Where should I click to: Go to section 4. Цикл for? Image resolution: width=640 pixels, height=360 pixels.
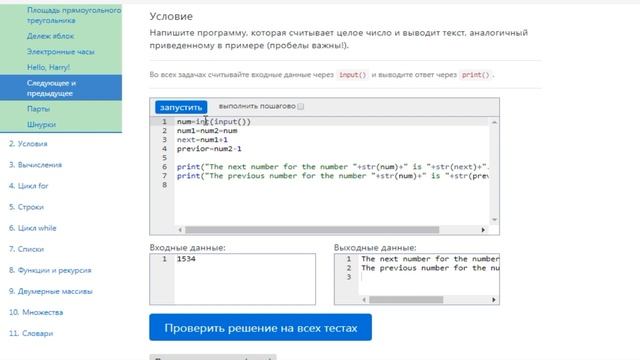pyautogui.click(x=29, y=186)
